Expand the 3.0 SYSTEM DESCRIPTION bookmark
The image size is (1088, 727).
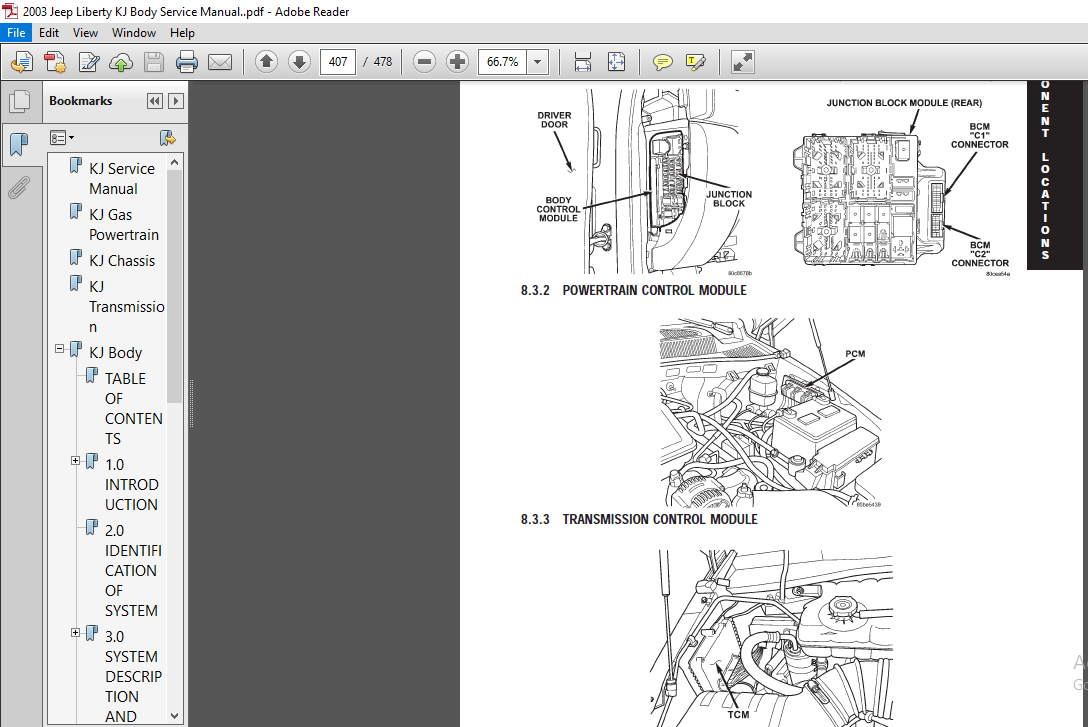[76, 633]
